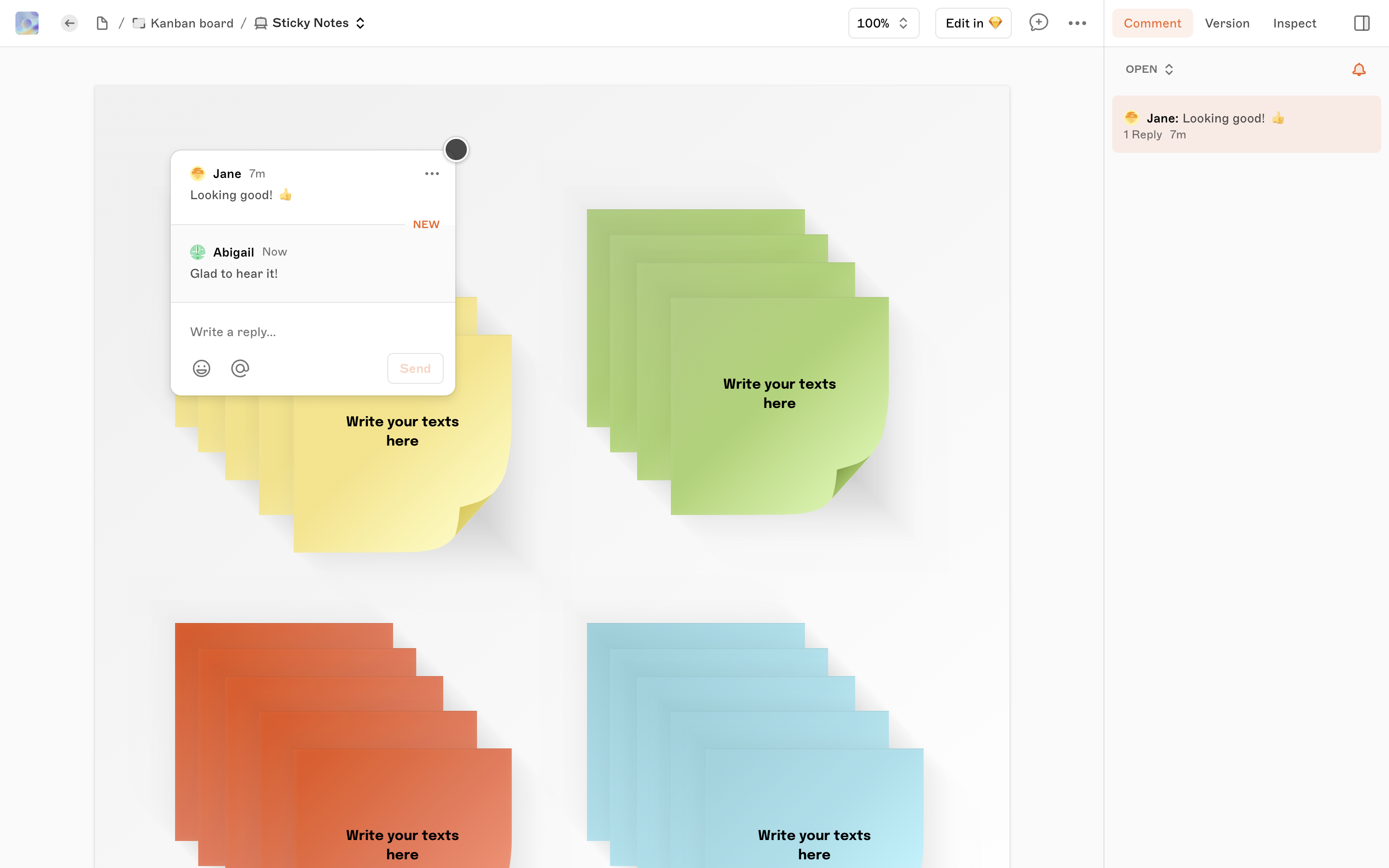
Task: Add a new comment with the bubble icon
Action: tap(1038, 23)
